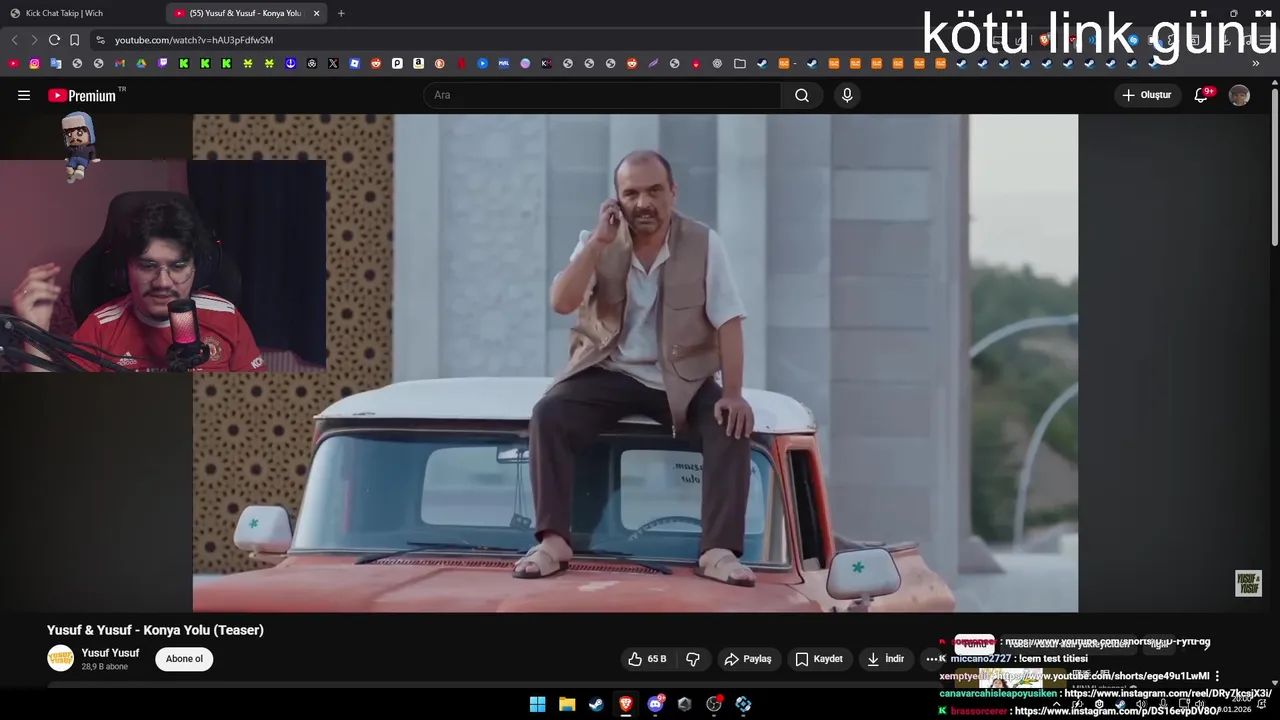Open Discord from the taskbar

click(x=655, y=704)
